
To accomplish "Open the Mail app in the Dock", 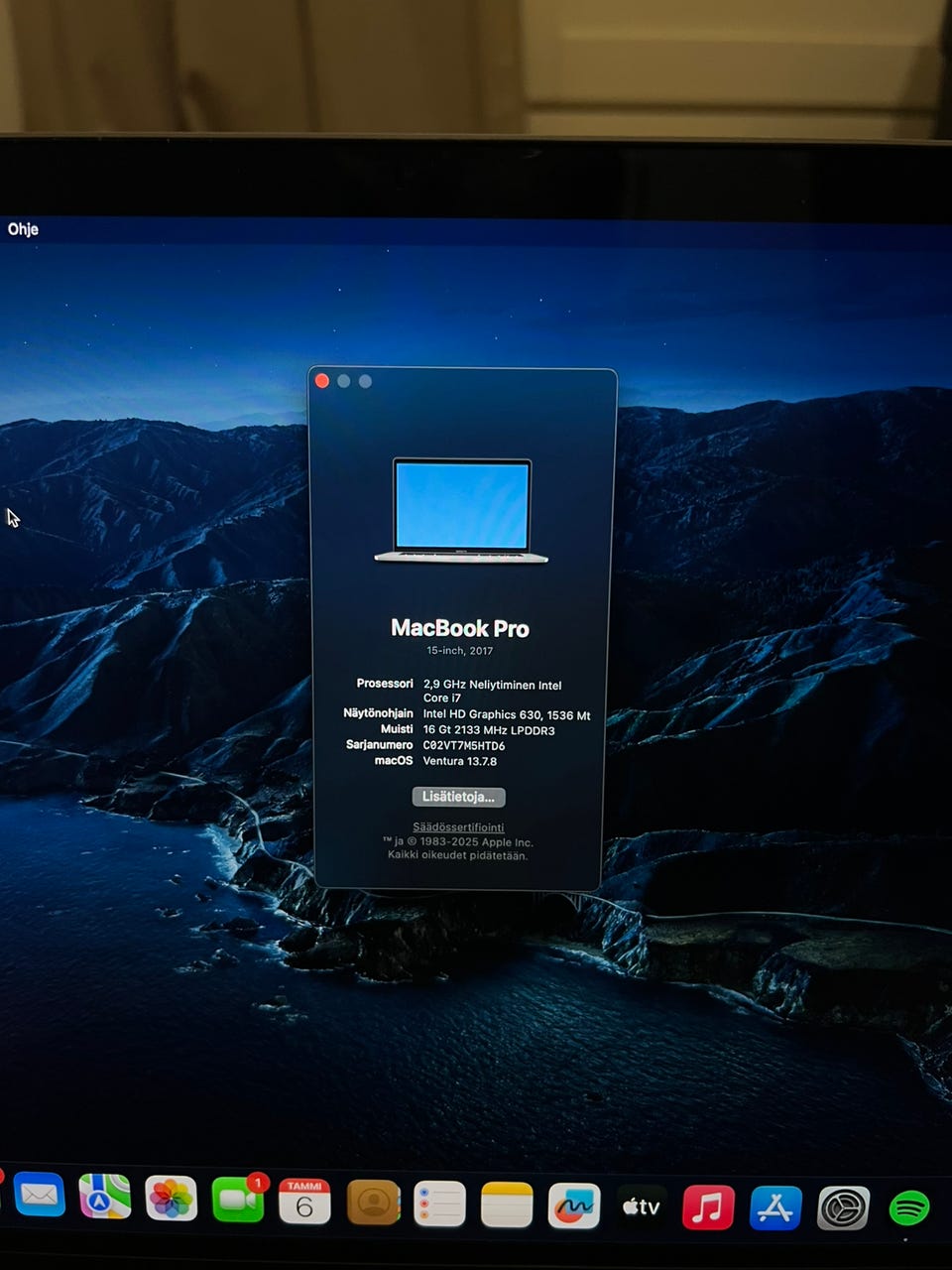I will [40, 1196].
